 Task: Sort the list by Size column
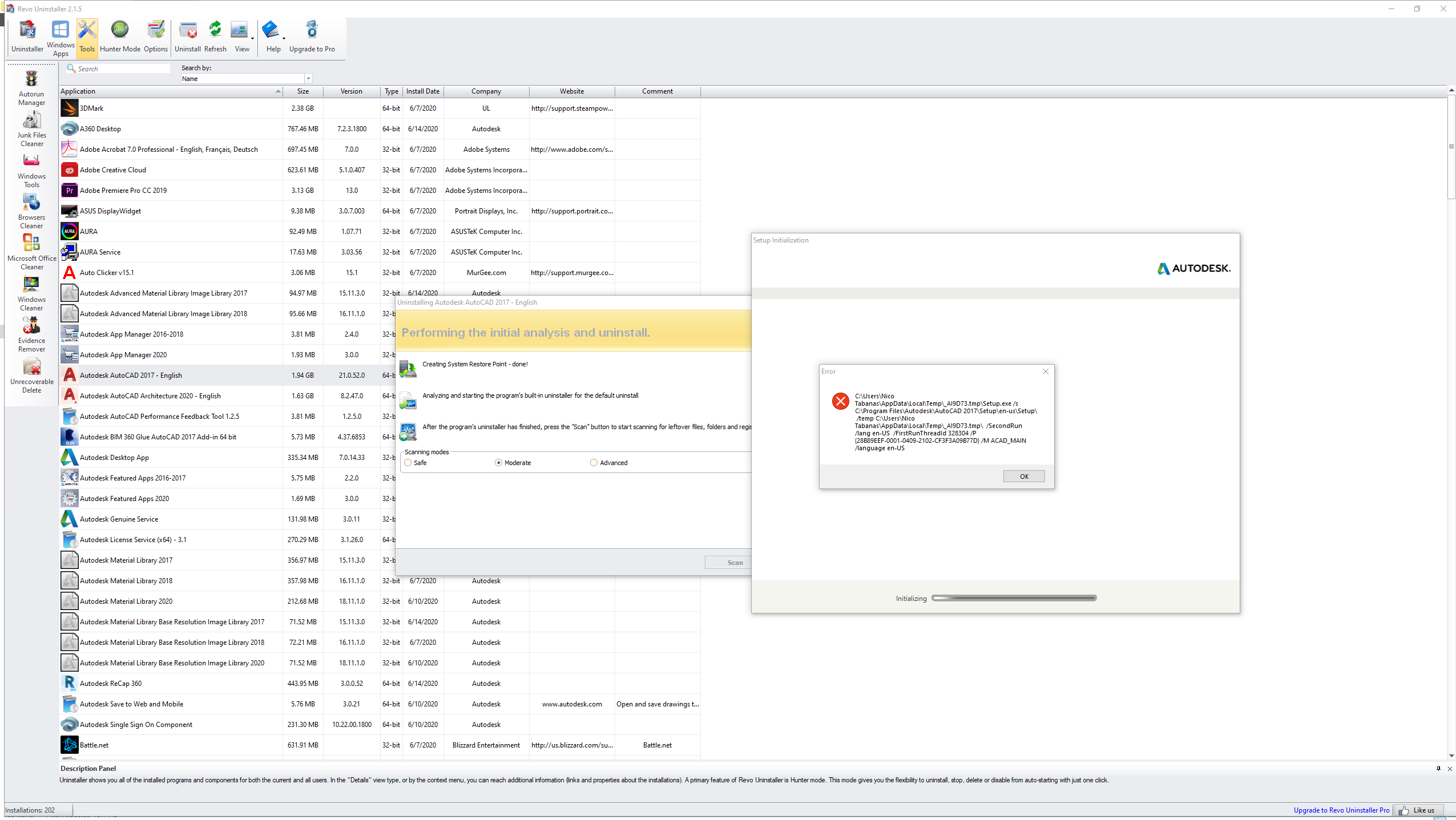[x=303, y=91]
